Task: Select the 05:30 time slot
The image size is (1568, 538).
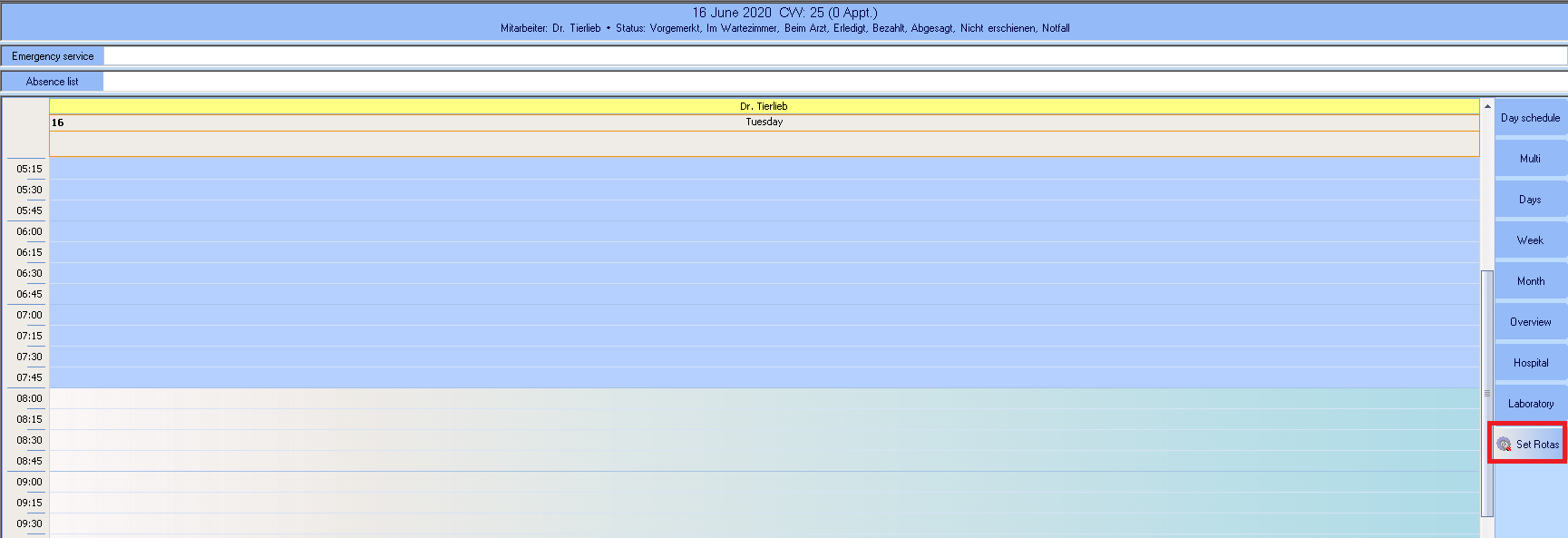Action: 764,190
